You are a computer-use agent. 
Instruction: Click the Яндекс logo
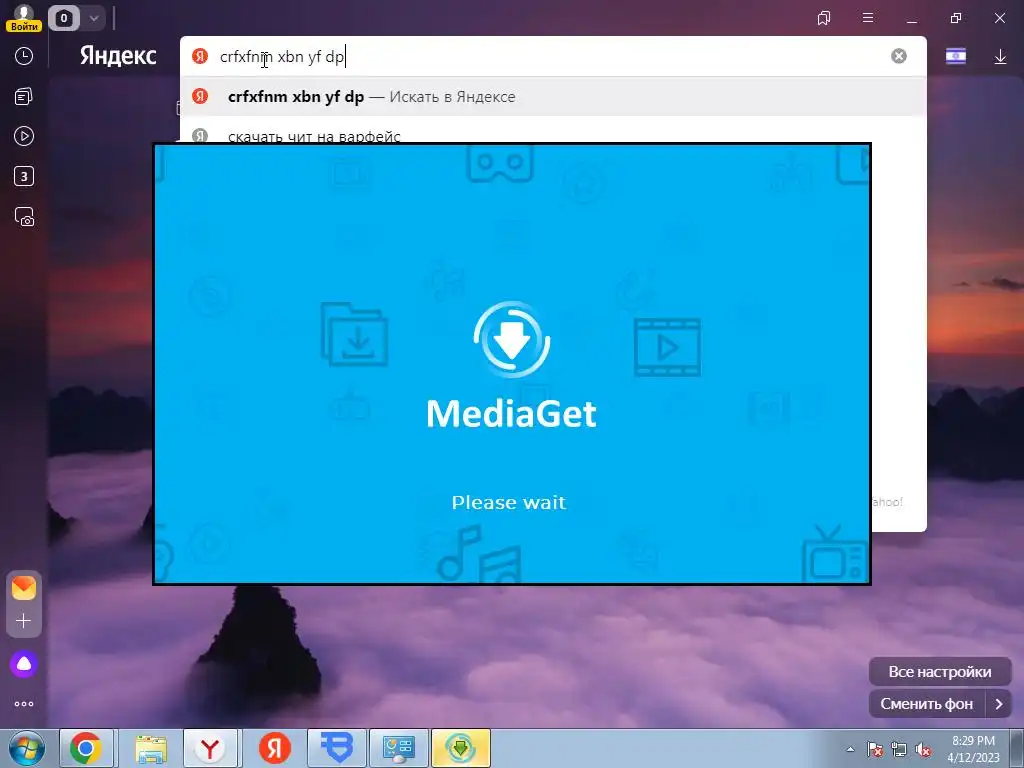(118, 56)
